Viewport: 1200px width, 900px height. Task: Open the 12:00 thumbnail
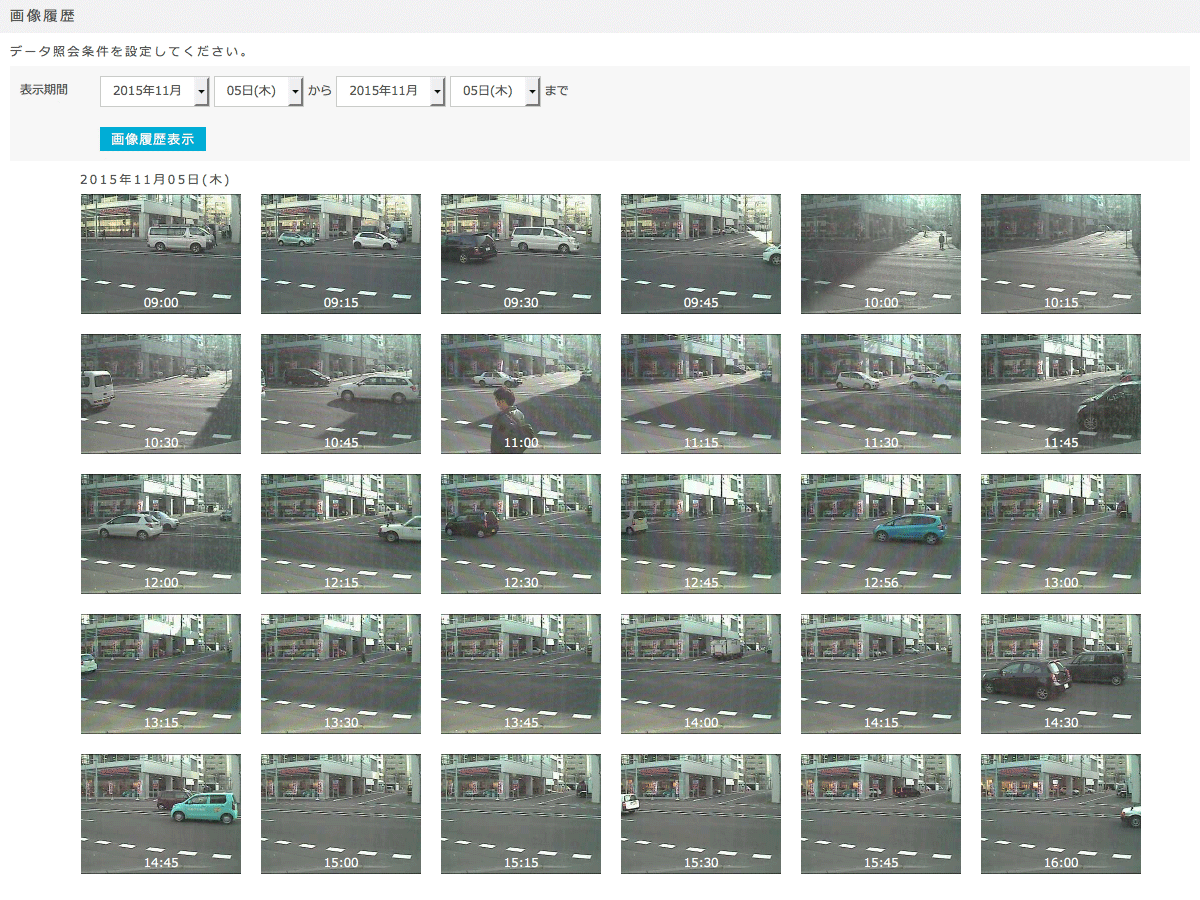click(x=161, y=534)
